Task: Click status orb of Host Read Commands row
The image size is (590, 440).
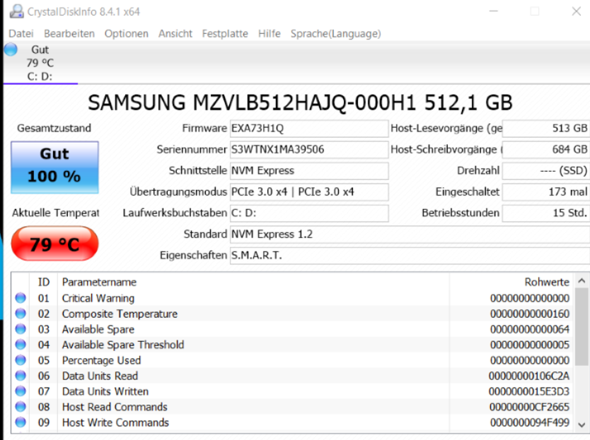Action: pyautogui.click(x=21, y=407)
